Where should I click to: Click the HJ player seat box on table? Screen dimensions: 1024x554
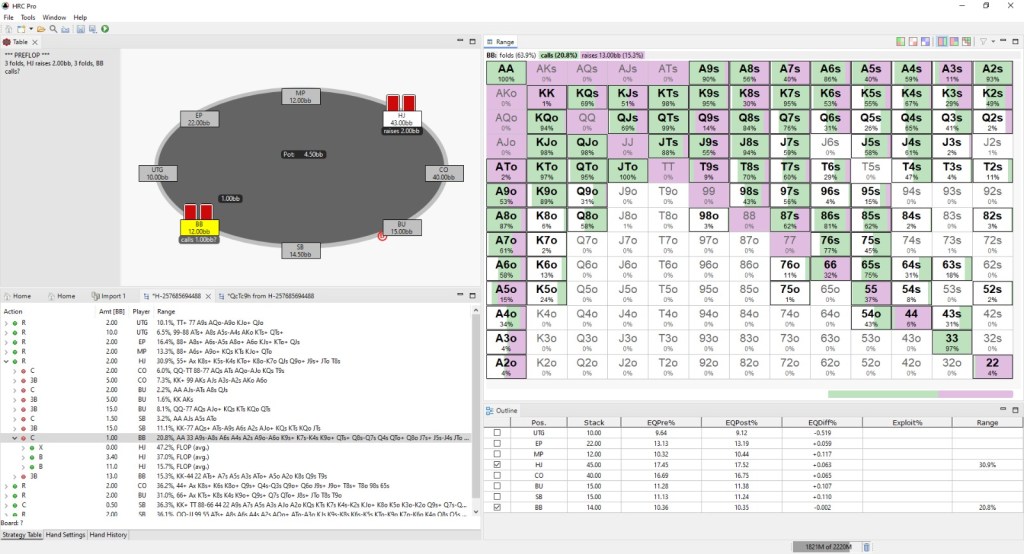401,120
